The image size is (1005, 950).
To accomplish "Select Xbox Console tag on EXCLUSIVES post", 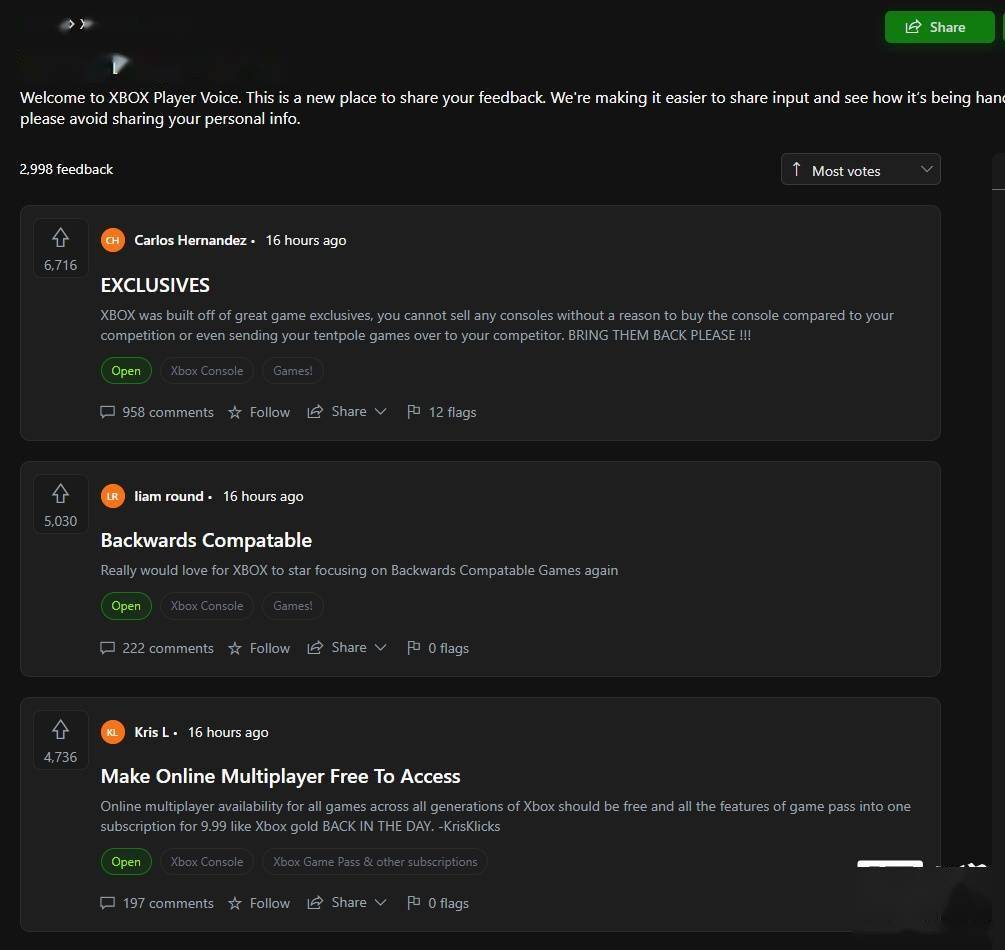I will tap(207, 371).
